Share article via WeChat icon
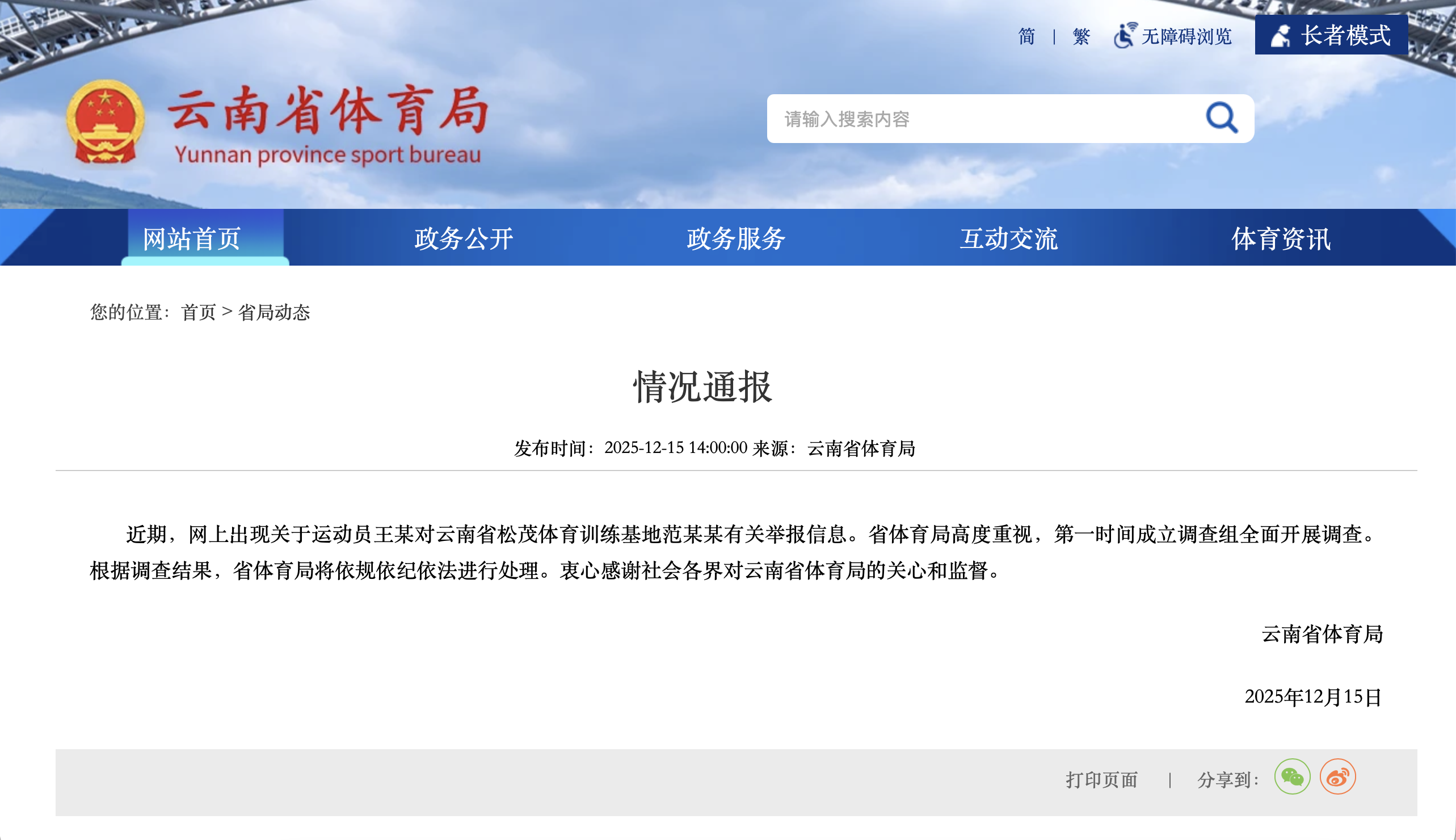Image resolution: width=1456 pixels, height=840 pixels. pyautogui.click(x=1291, y=777)
